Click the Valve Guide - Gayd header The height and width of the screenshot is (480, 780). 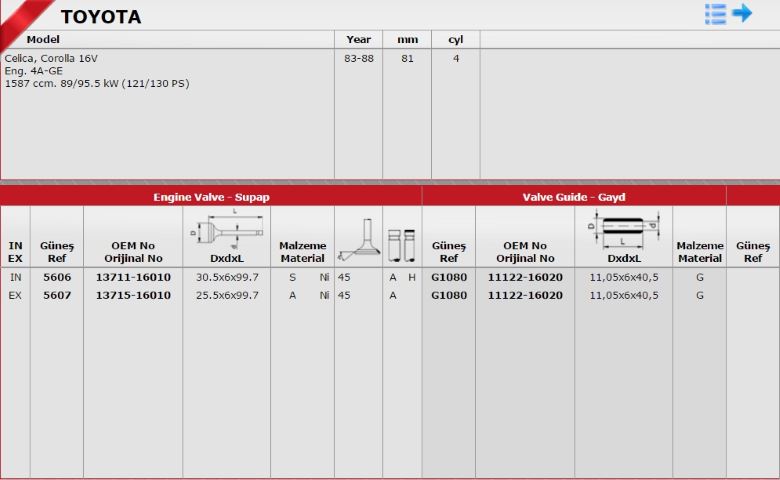pos(574,197)
